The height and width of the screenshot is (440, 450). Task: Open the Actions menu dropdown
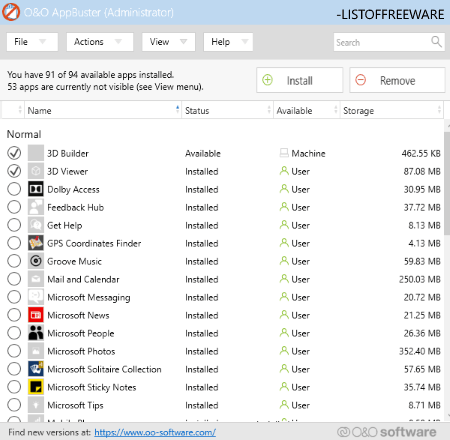100,42
